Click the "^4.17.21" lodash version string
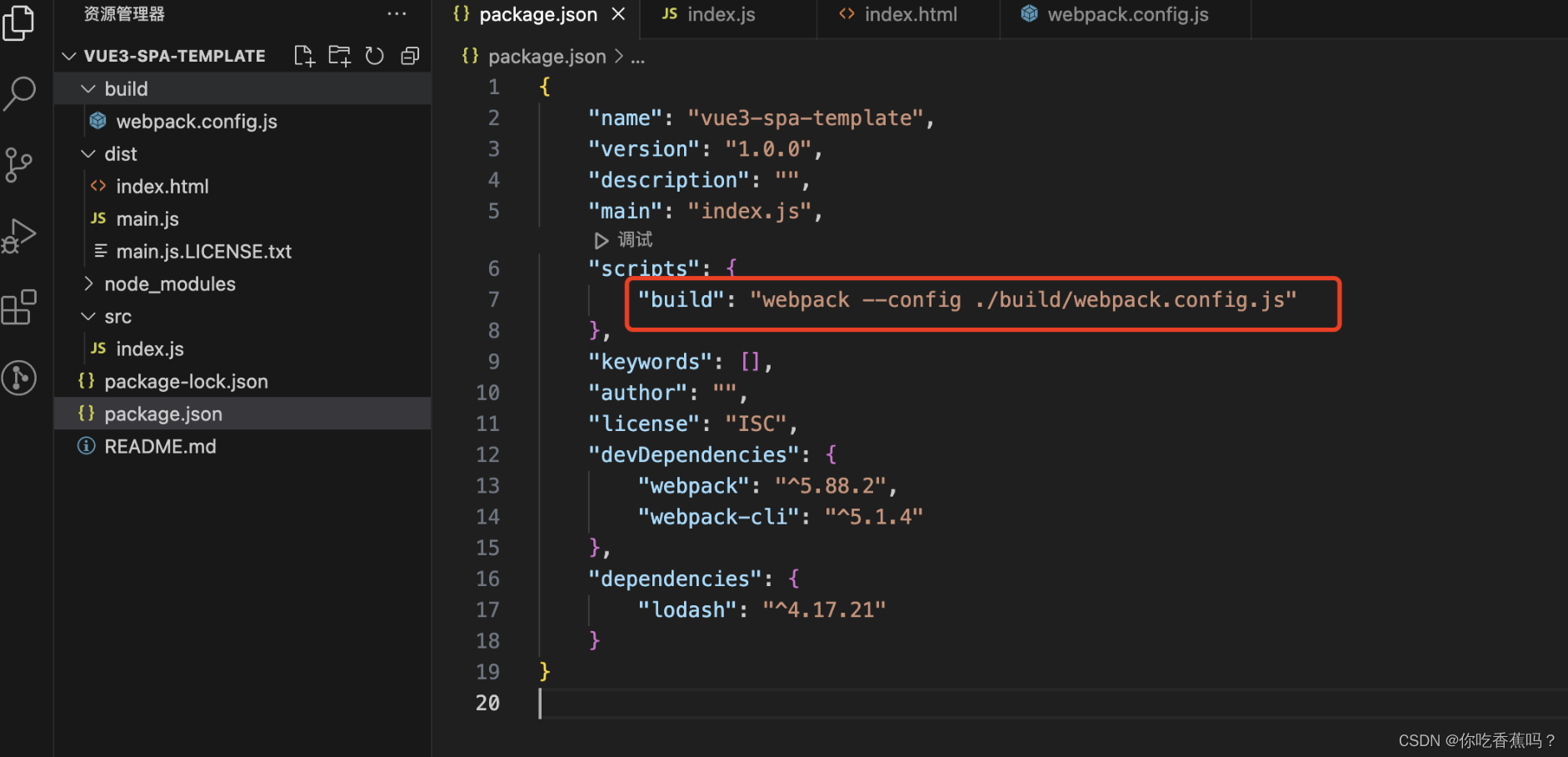 pyautogui.click(x=824, y=609)
